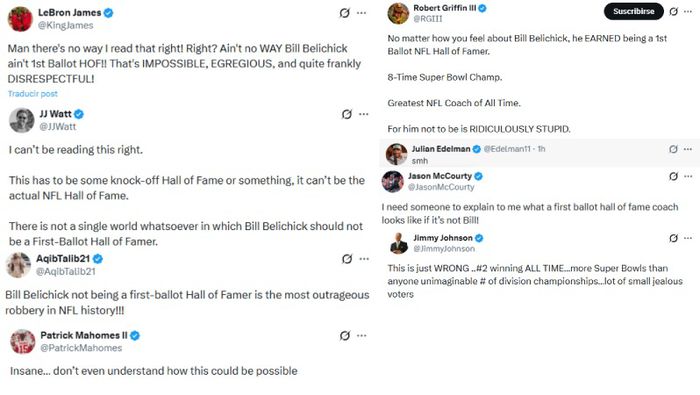Image resolution: width=700 pixels, height=395 pixels.
Task: Open more options on Jimmy Johnson's post
Action: click(688, 238)
